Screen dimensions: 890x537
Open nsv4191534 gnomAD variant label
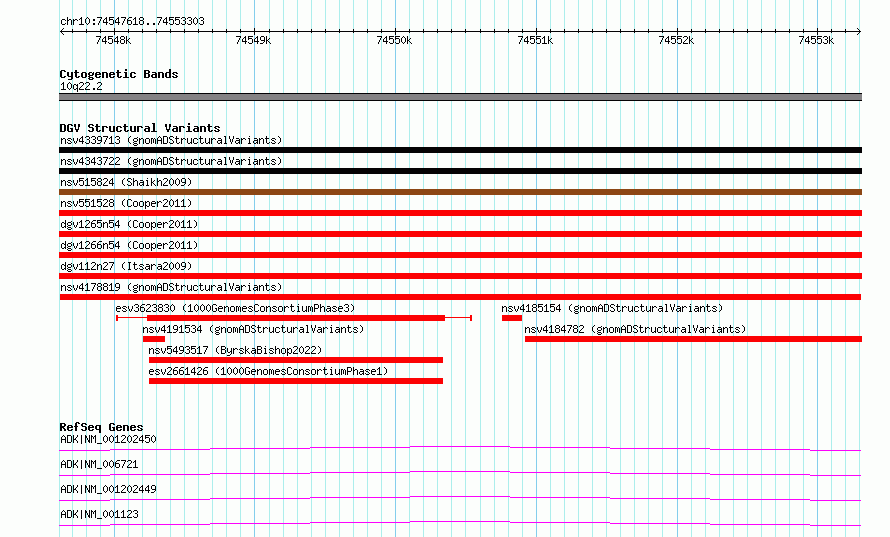[253, 329]
